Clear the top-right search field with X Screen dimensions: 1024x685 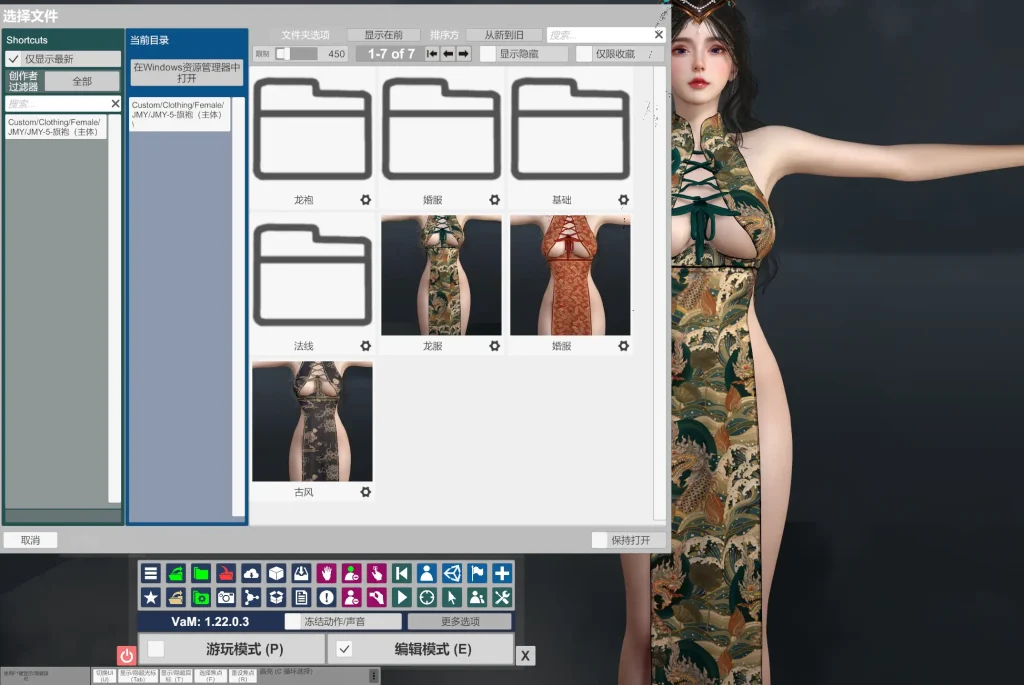pyautogui.click(x=658, y=35)
